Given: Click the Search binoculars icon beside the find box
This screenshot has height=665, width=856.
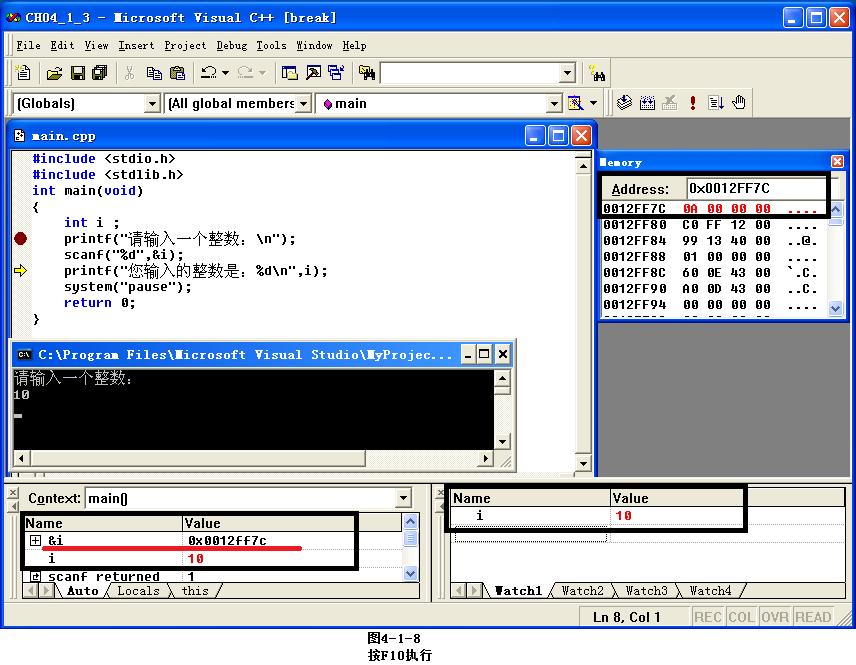Looking at the screenshot, I should click(x=597, y=73).
